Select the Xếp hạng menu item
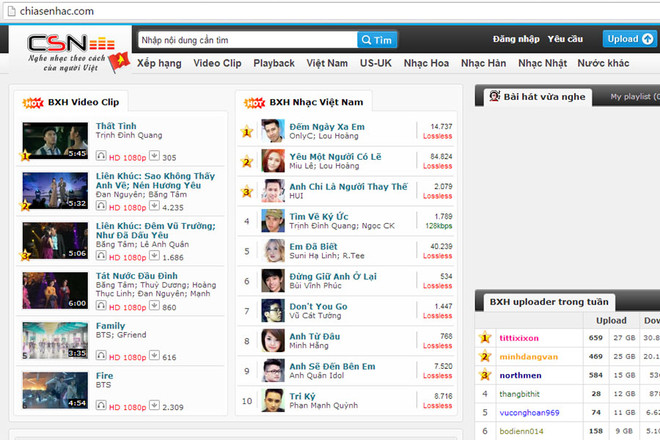The image size is (660, 440). (x=160, y=63)
